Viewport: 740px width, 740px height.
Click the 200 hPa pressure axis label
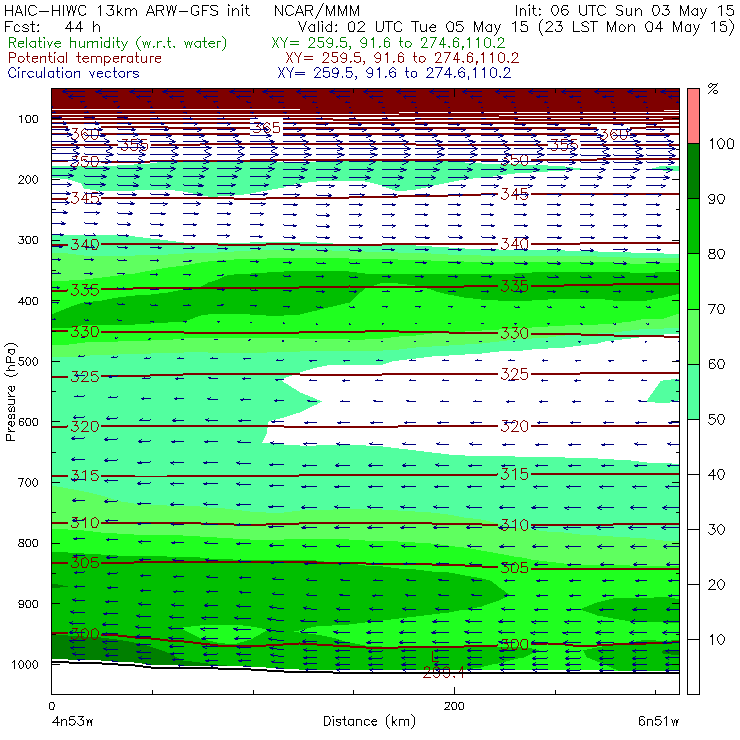tap(28, 179)
